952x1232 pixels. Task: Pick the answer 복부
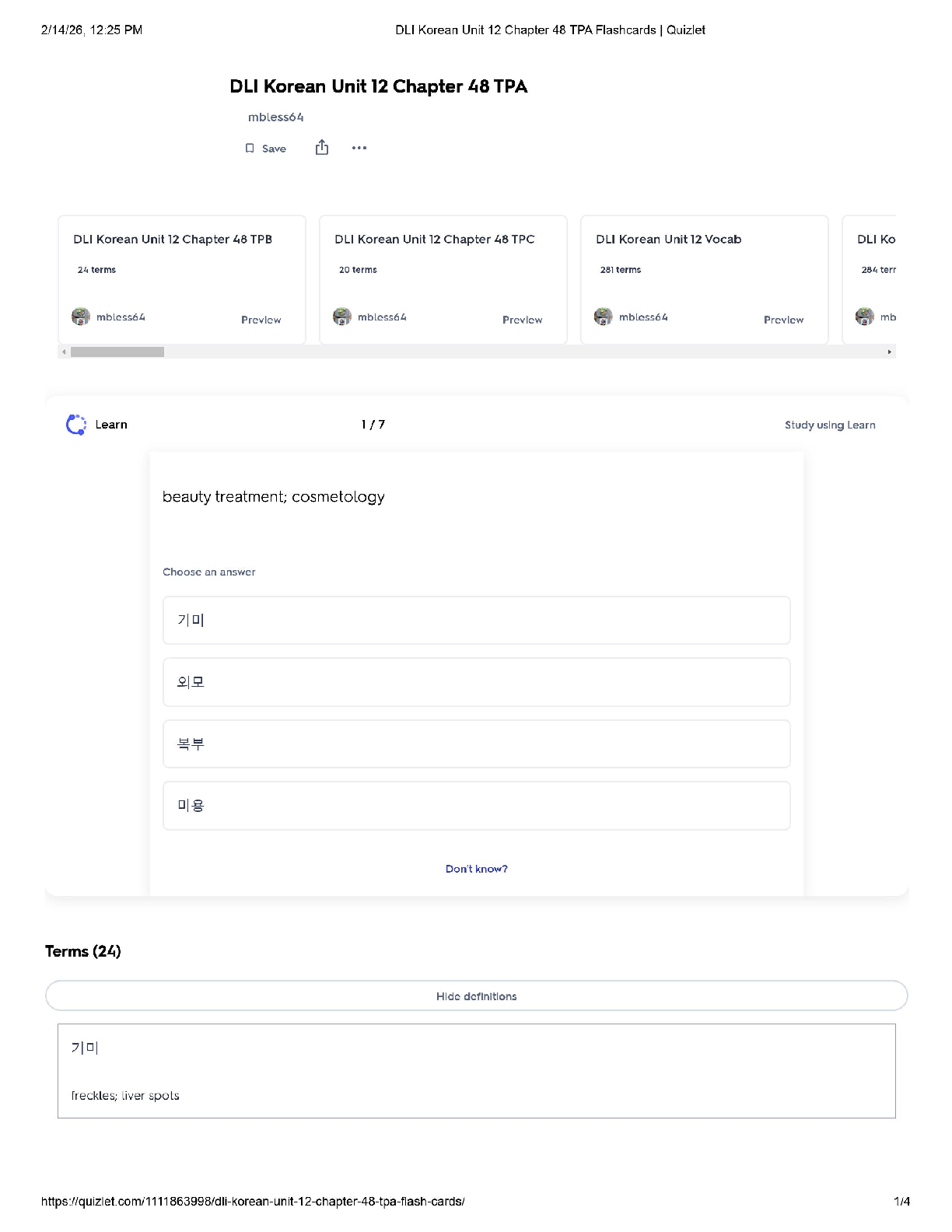click(x=476, y=744)
